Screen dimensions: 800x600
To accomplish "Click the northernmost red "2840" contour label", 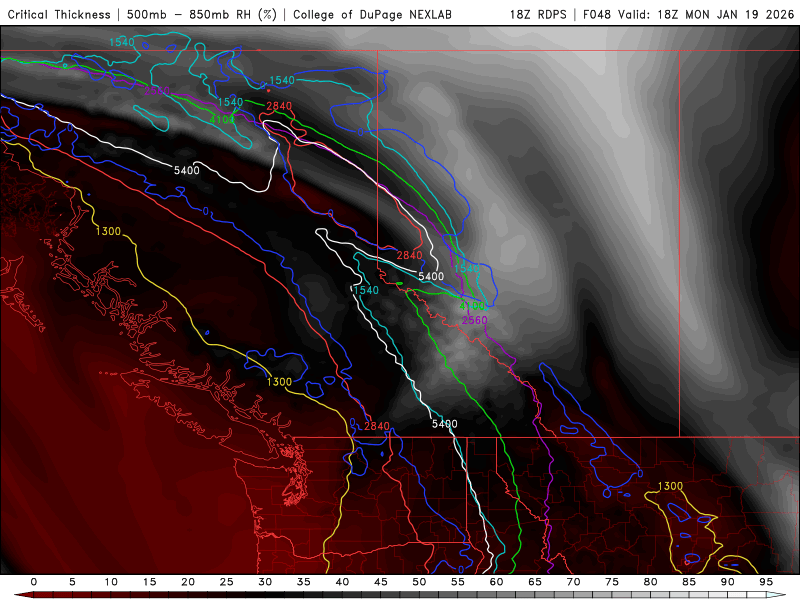I will click(x=279, y=106).
